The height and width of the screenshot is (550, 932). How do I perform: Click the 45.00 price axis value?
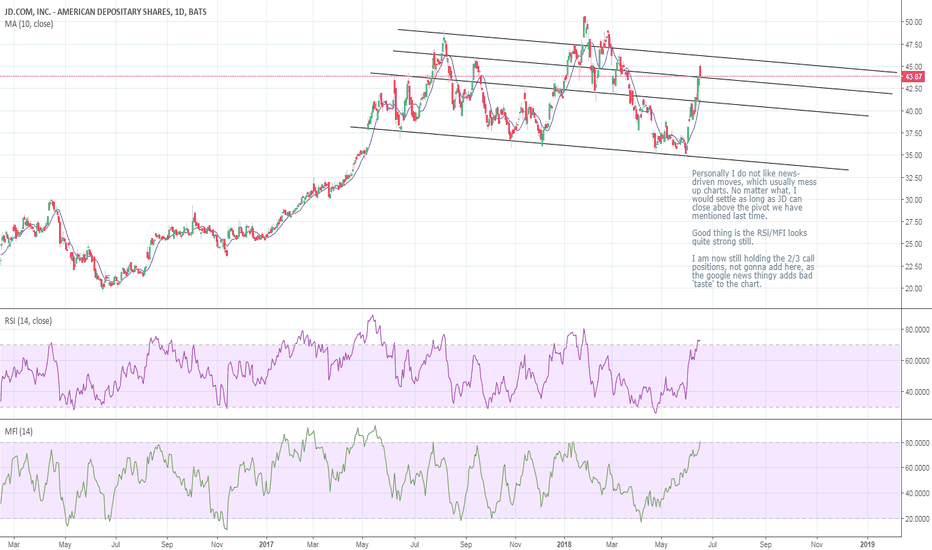(914, 67)
